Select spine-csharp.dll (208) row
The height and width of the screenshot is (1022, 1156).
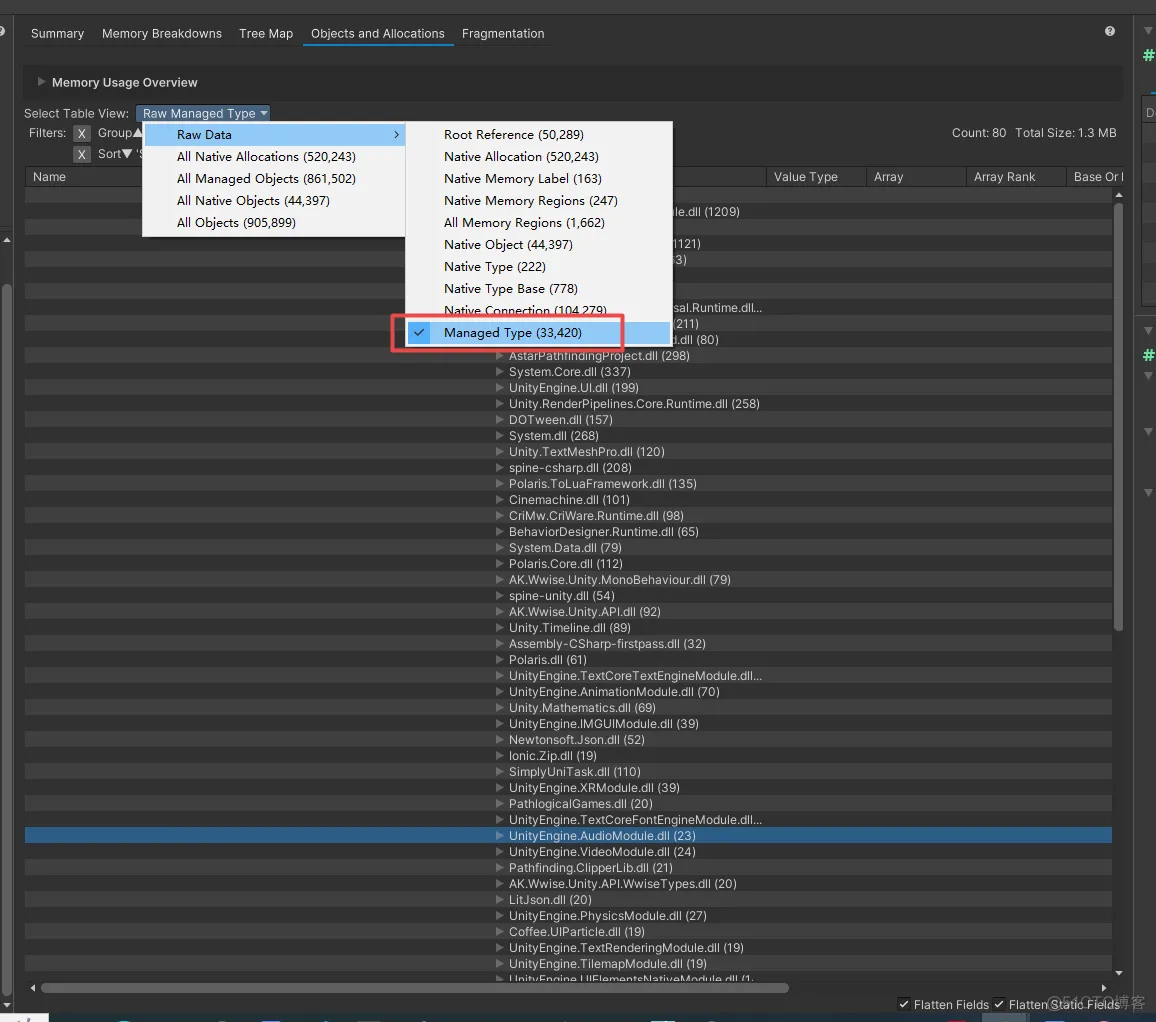pos(568,467)
